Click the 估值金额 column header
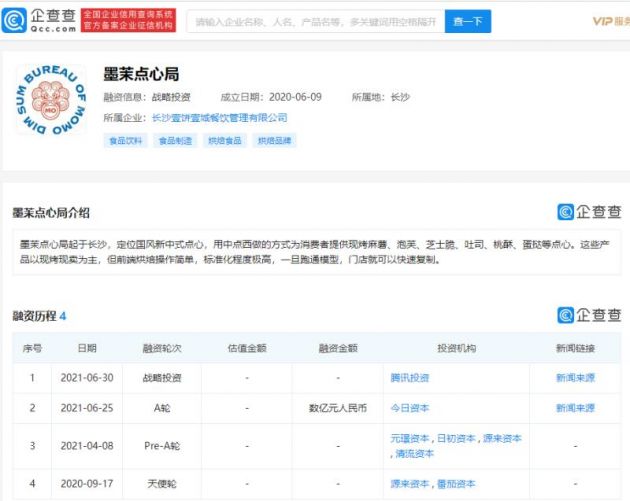 tap(247, 348)
